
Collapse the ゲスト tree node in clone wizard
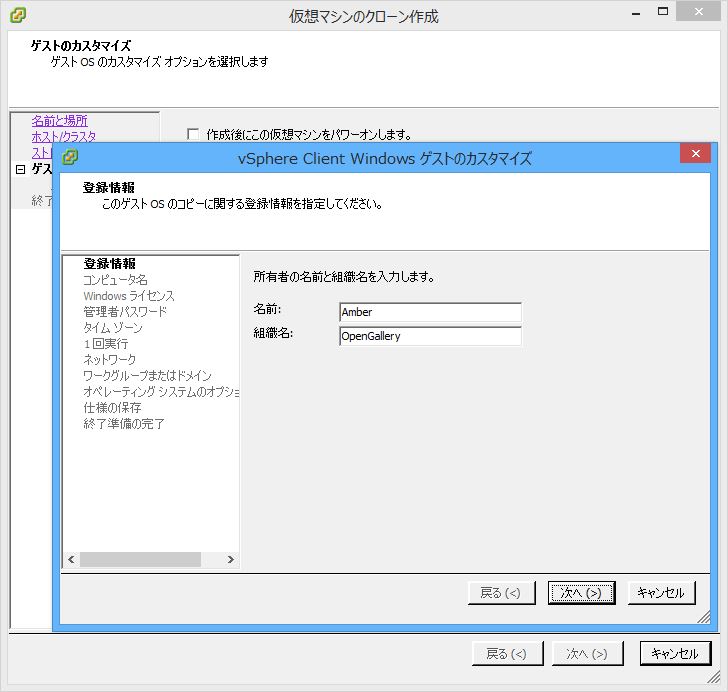[x=20, y=169]
